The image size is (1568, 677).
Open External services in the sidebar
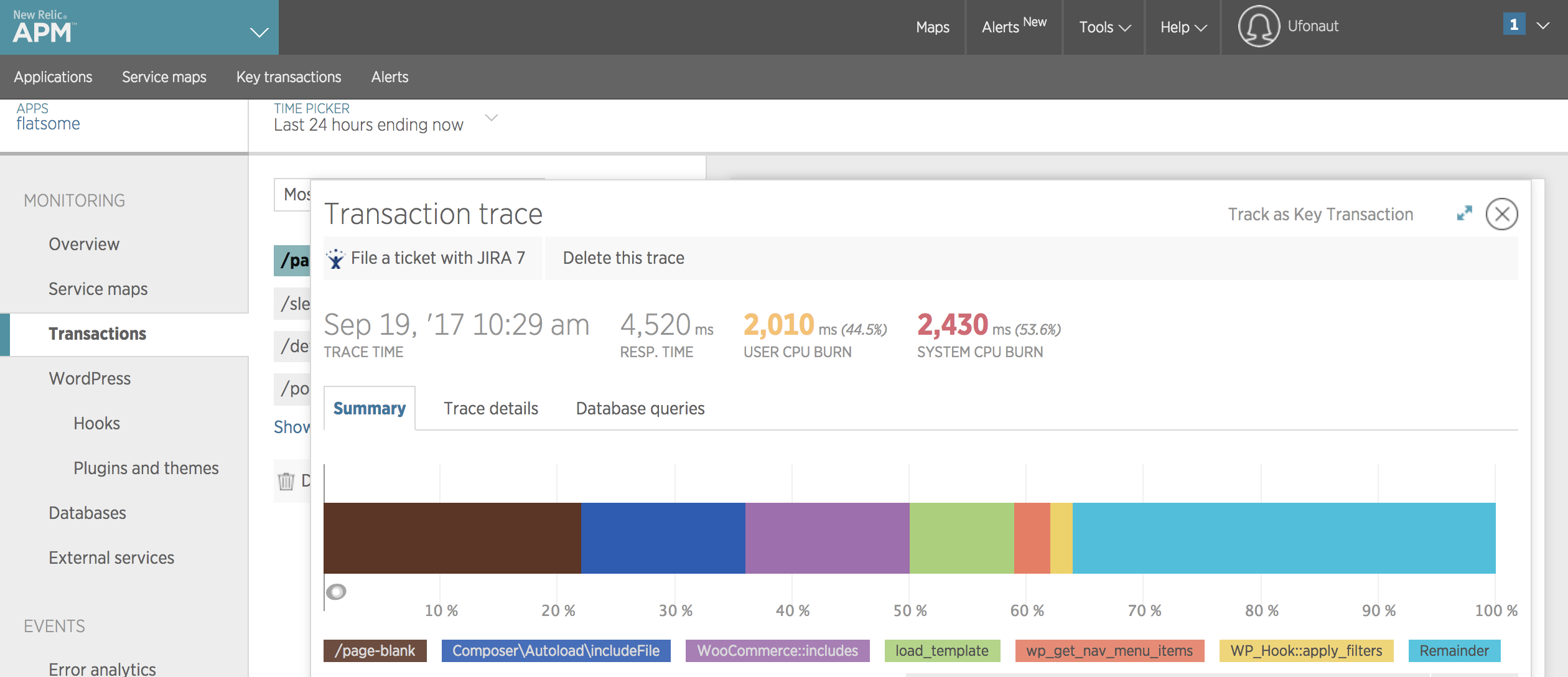pyautogui.click(x=111, y=558)
